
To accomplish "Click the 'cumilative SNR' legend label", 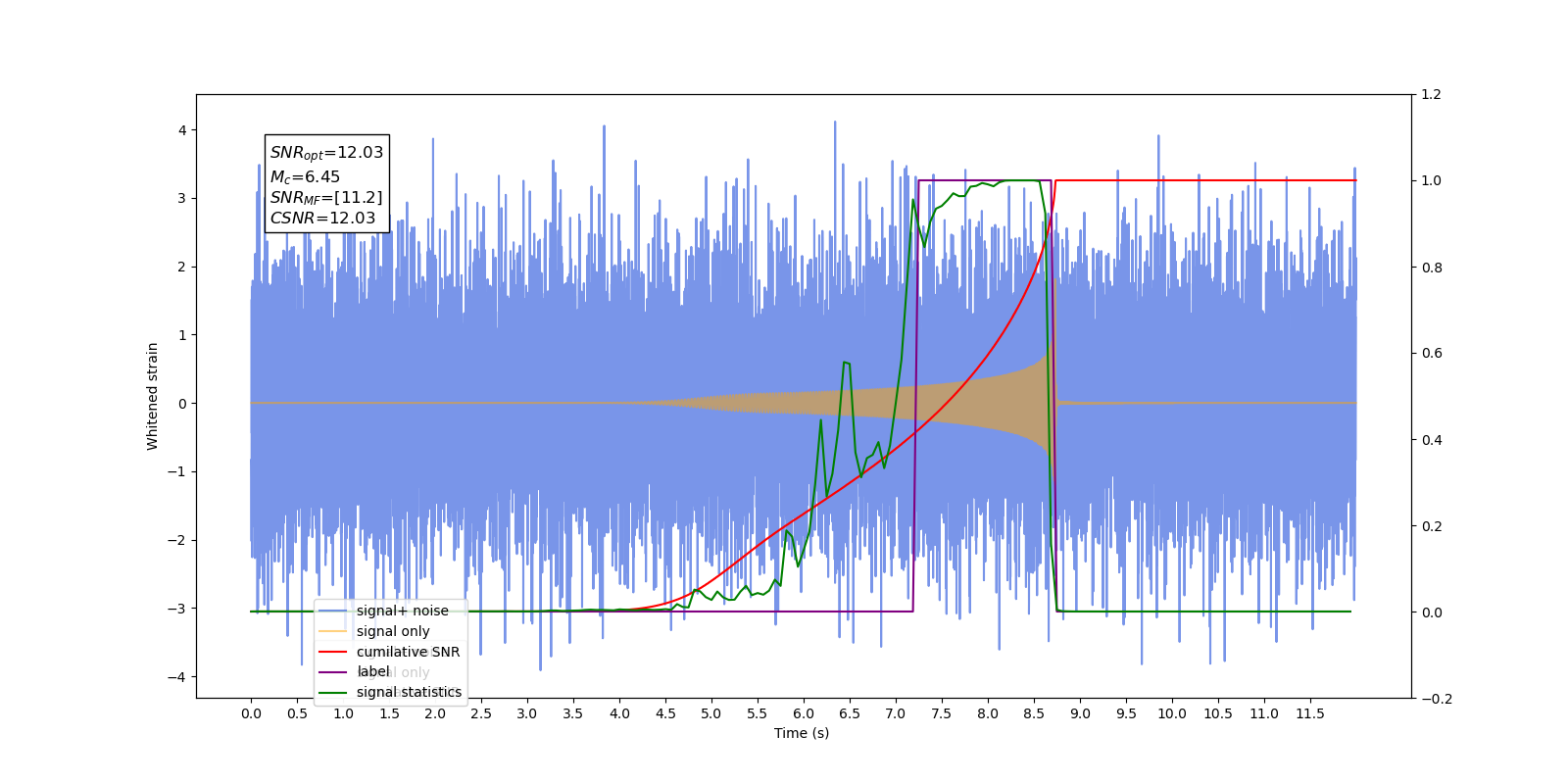I will pyautogui.click(x=408, y=652).
